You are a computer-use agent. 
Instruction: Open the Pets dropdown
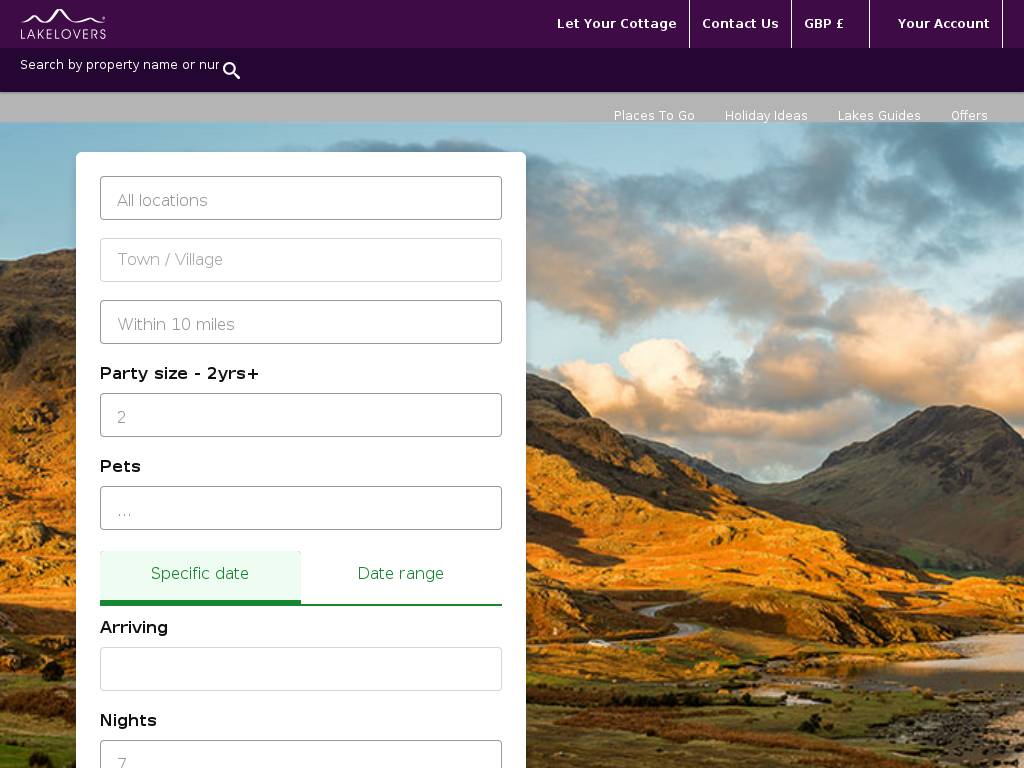pyautogui.click(x=301, y=509)
